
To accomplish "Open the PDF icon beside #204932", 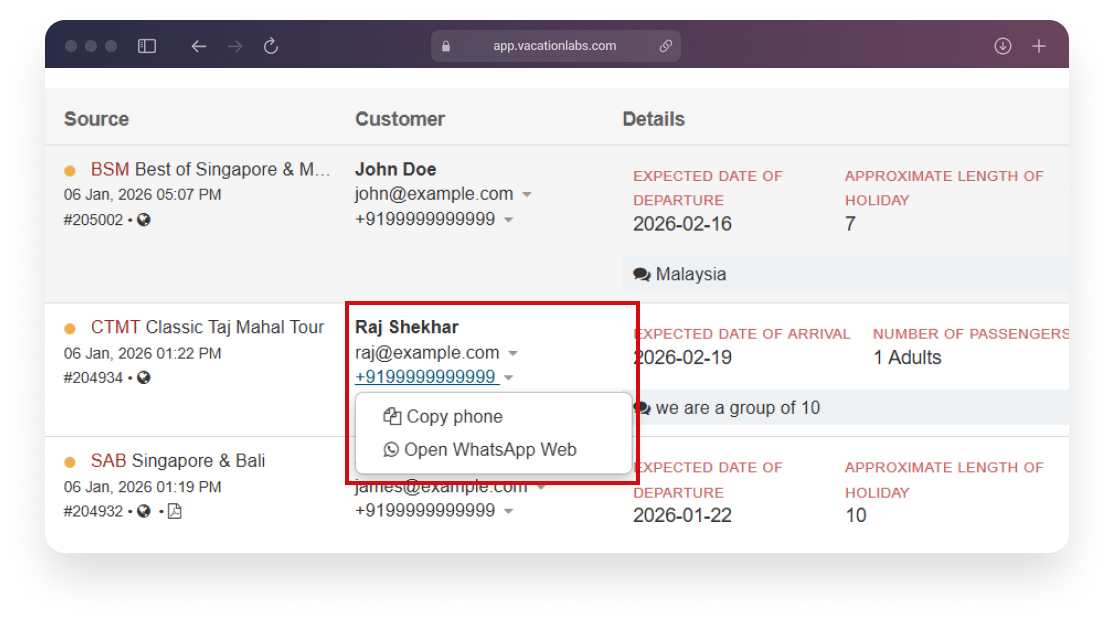I will pyautogui.click(x=174, y=512).
